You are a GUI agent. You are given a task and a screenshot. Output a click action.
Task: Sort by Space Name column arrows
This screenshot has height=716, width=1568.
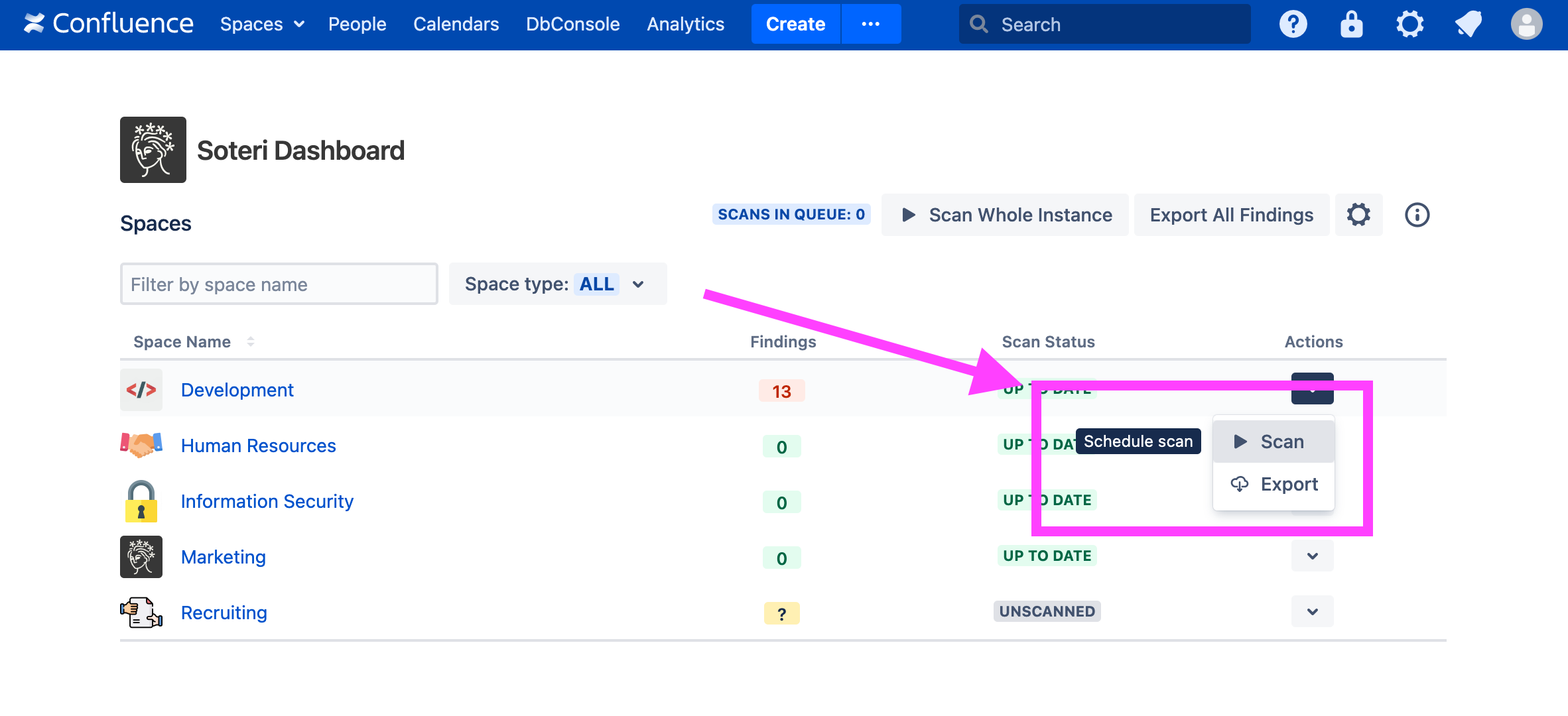[251, 341]
